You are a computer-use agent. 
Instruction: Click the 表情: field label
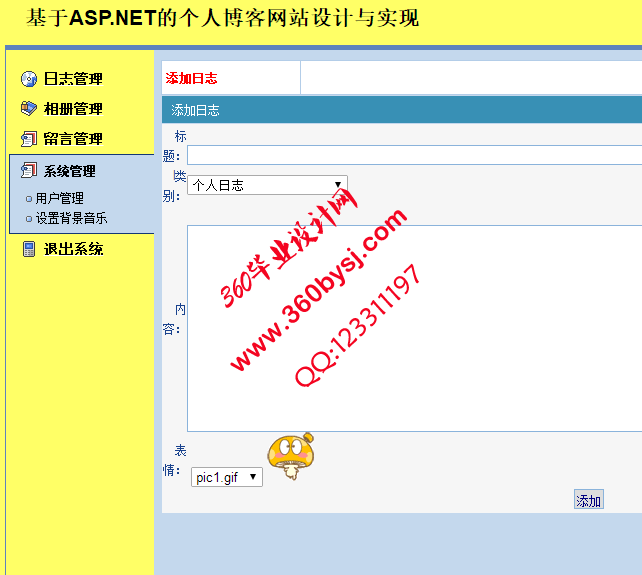click(174, 460)
